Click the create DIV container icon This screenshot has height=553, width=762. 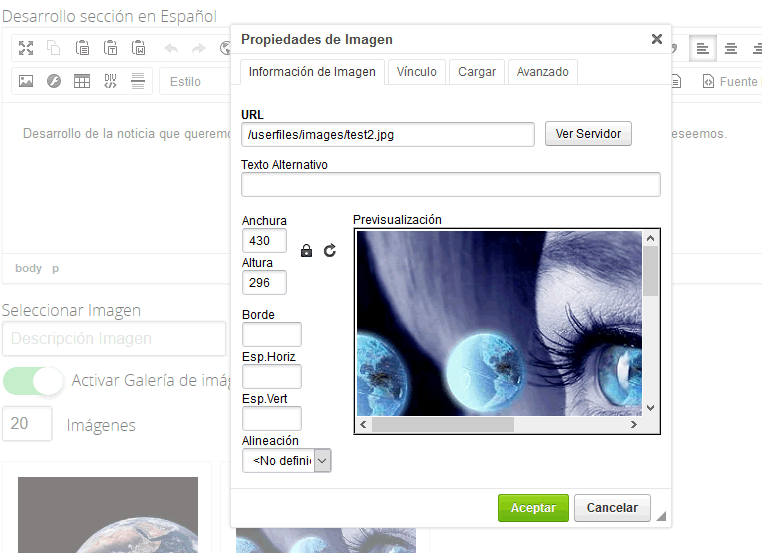[110, 81]
